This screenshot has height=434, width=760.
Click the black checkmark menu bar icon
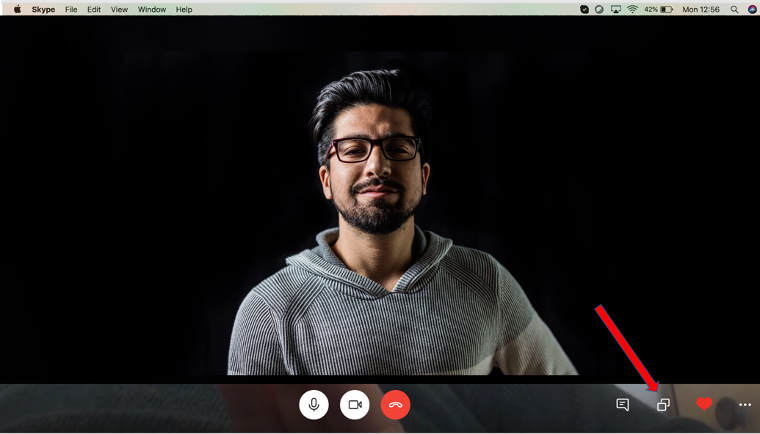tap(585, 9)
